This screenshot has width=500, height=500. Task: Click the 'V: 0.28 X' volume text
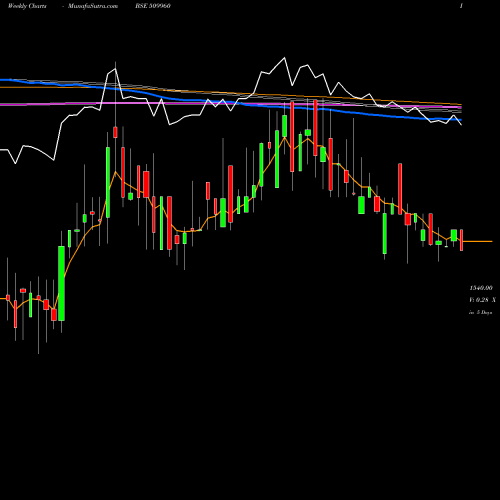pyautogui.click(x=482, y=300)
